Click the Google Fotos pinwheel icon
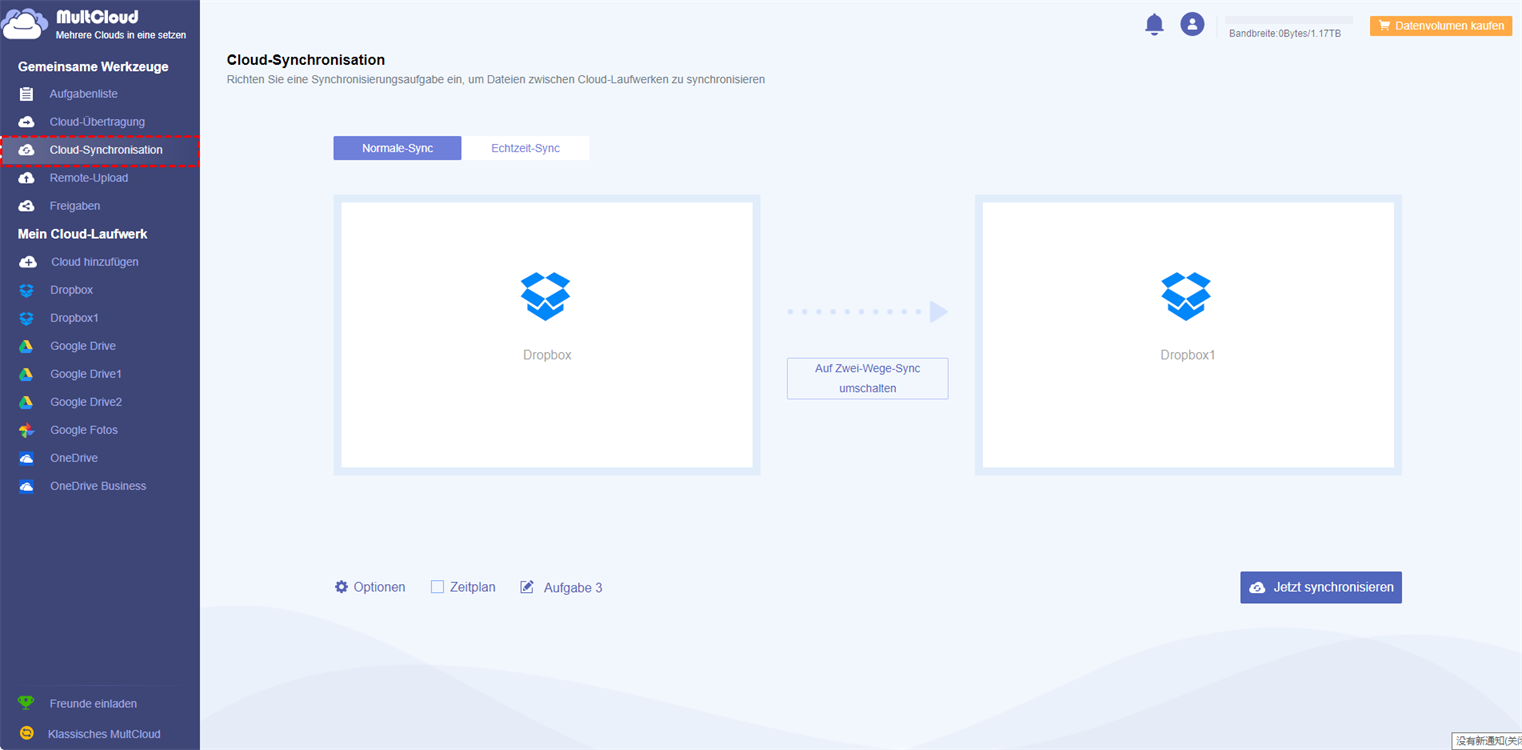The image size is (1522, 750). click(27, 430)
